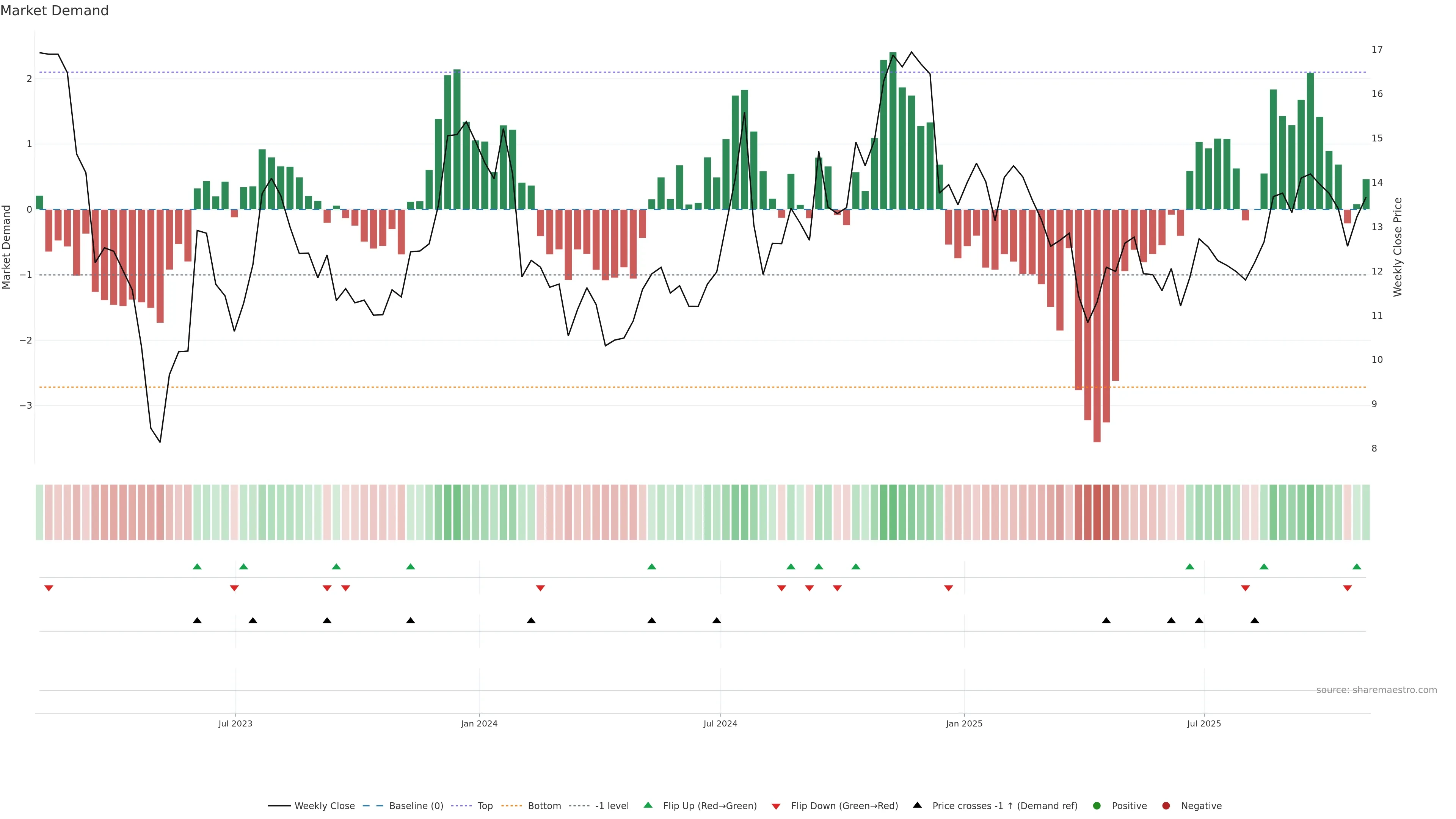Click the rightmost green flip-up triangle marker
The image size is (1456, 819).
[x=1357, y=566]
